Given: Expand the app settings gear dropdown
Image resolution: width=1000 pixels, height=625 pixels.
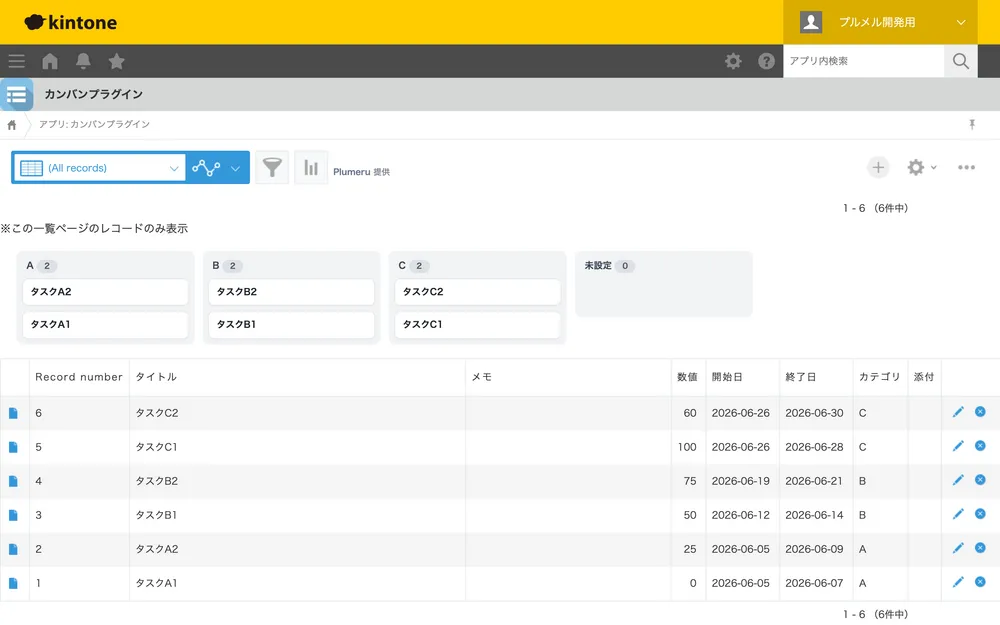Looking at the screenshot, I should [x=922, y=167].
